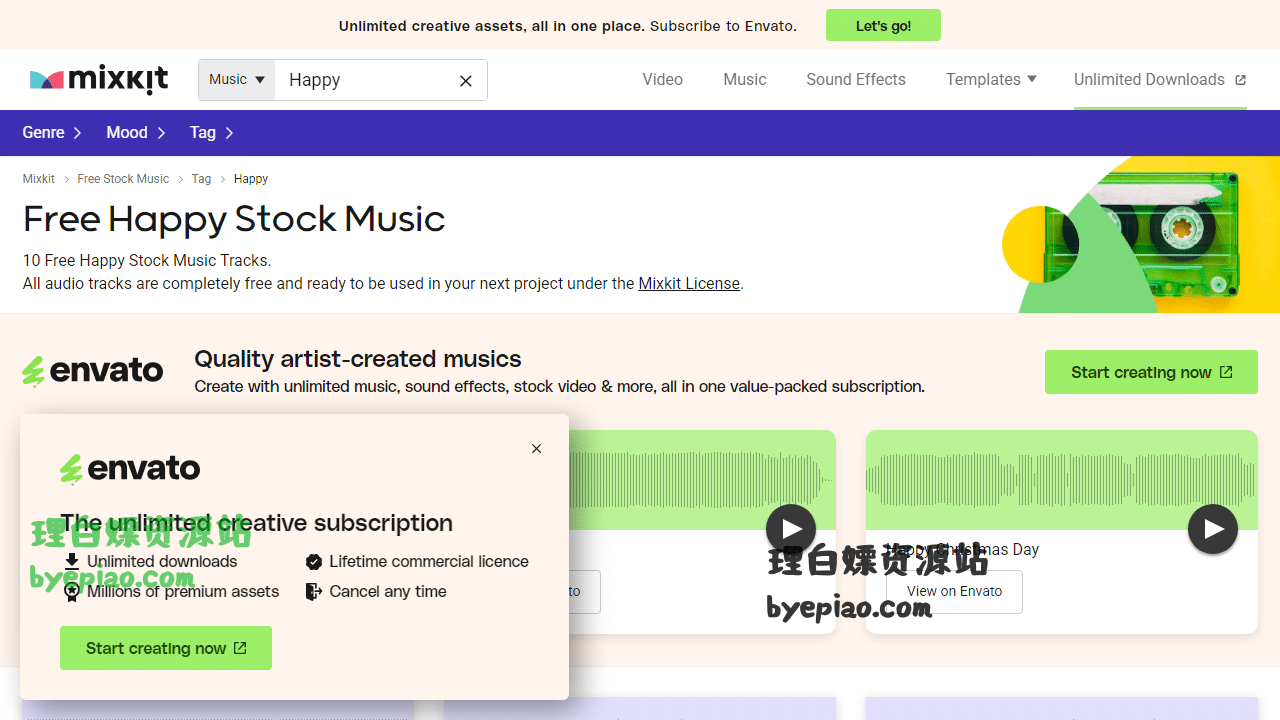Click the Mixkit logo
The width and height of the screenshot is (1280, 720).
99,80
